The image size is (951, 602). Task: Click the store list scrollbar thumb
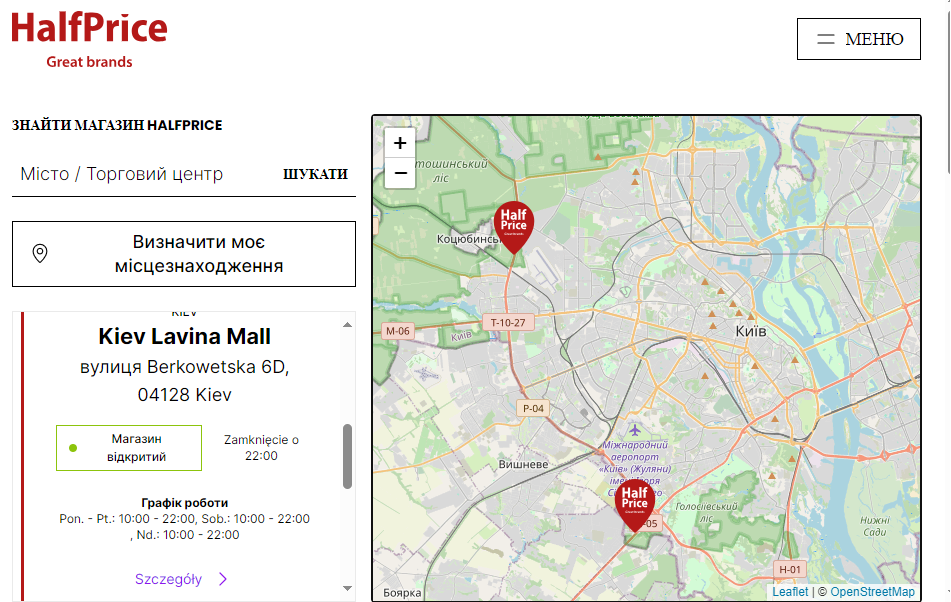coord(347,456)
